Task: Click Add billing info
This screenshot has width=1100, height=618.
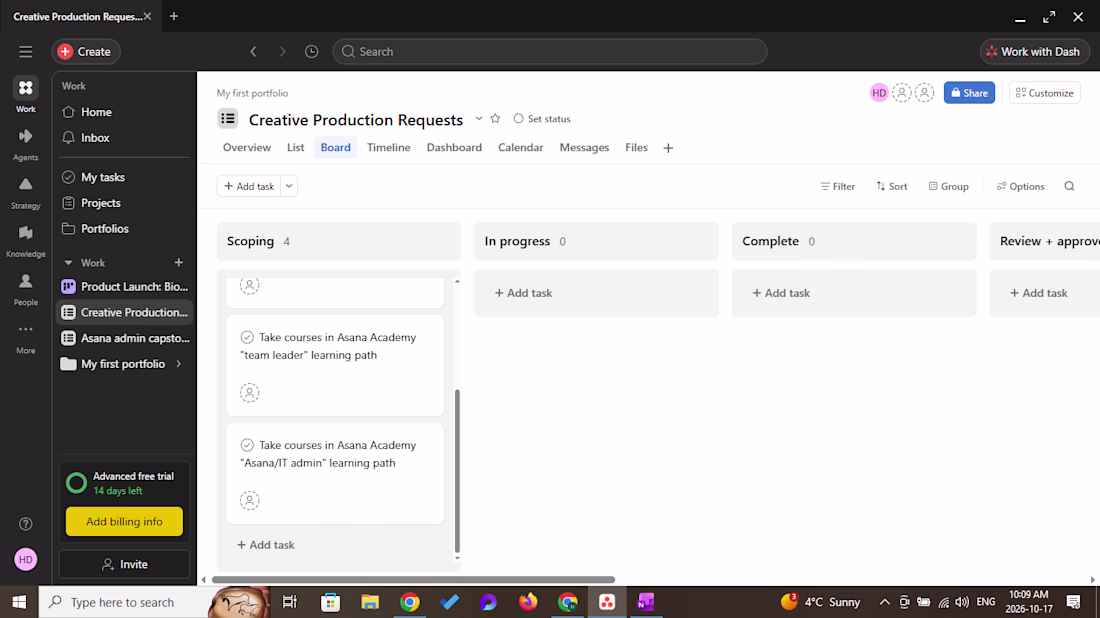Action: (124, 521)
